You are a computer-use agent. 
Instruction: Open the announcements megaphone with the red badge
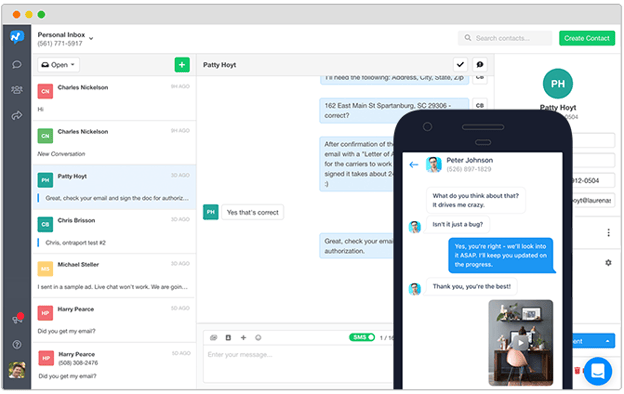click(x=17, y=319)
